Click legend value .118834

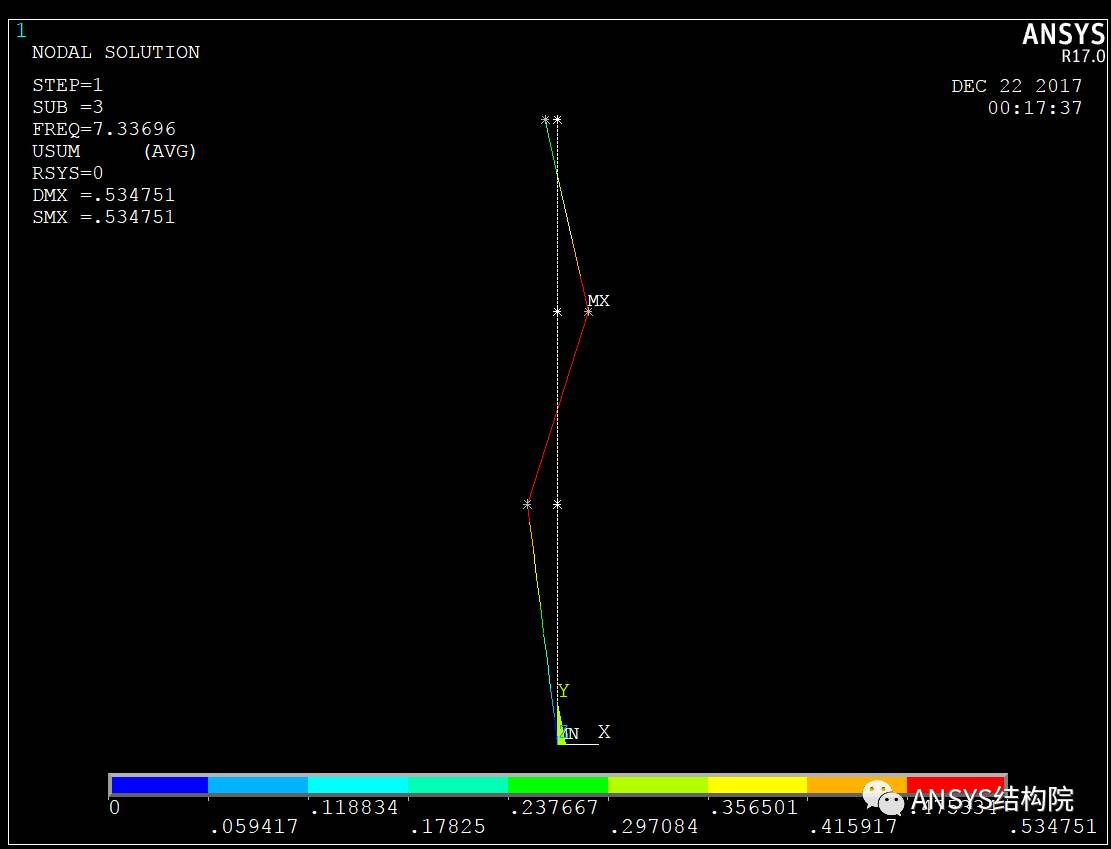(x=354, y=807)
